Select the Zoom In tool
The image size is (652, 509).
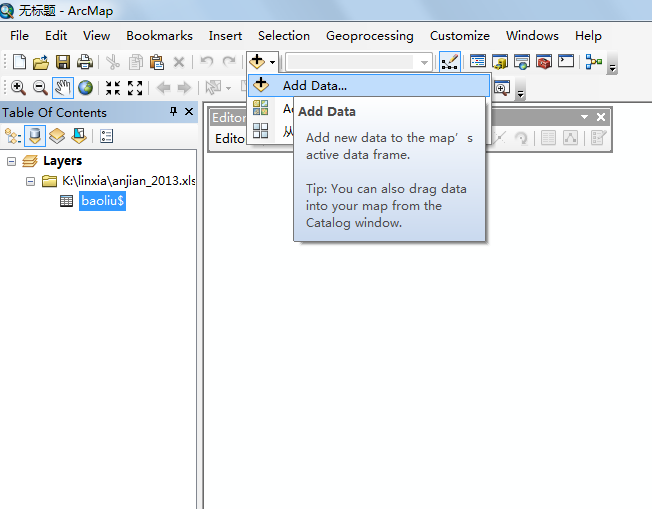click(x=18, y=88)
